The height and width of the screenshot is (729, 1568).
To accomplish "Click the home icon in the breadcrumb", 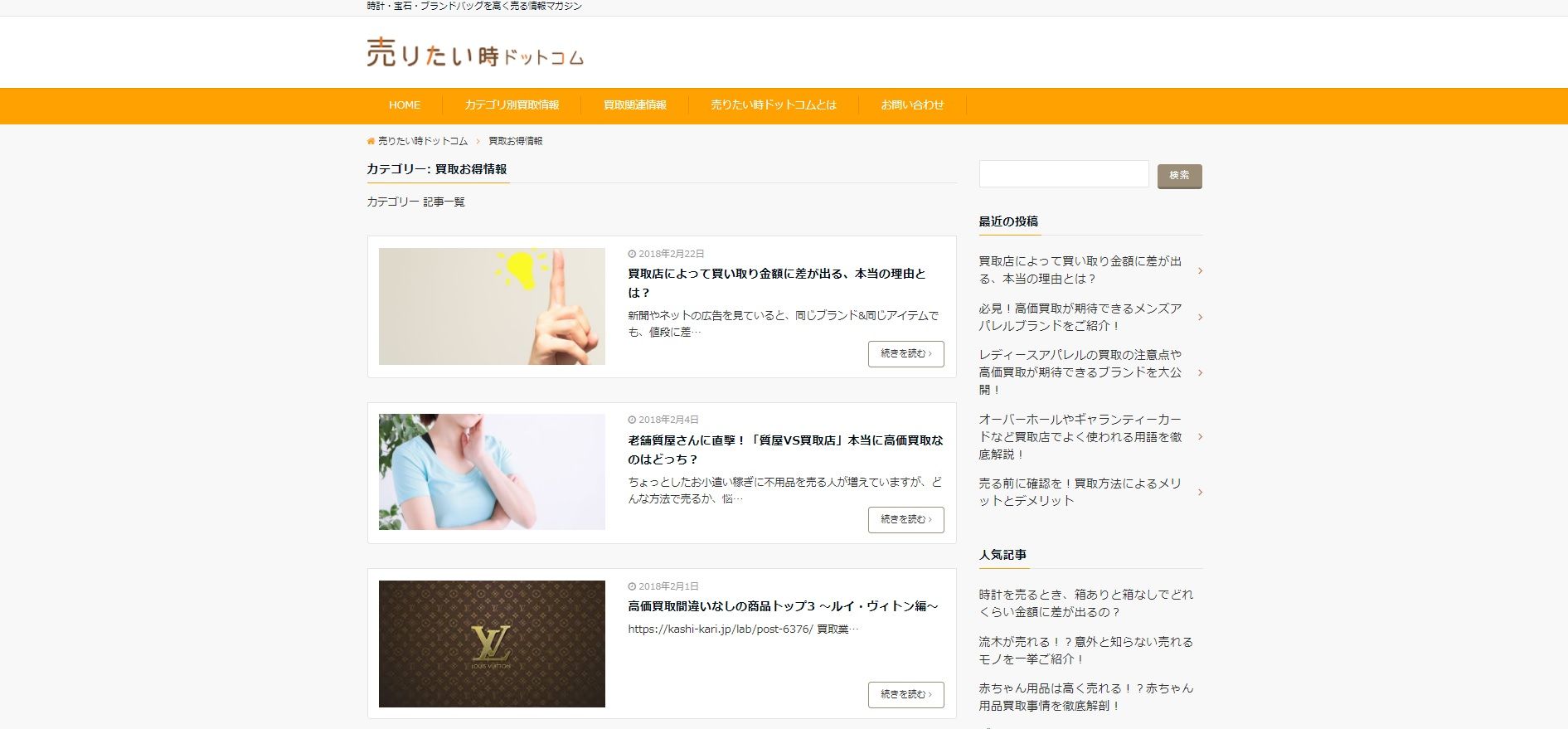I will tap(371, 141).
